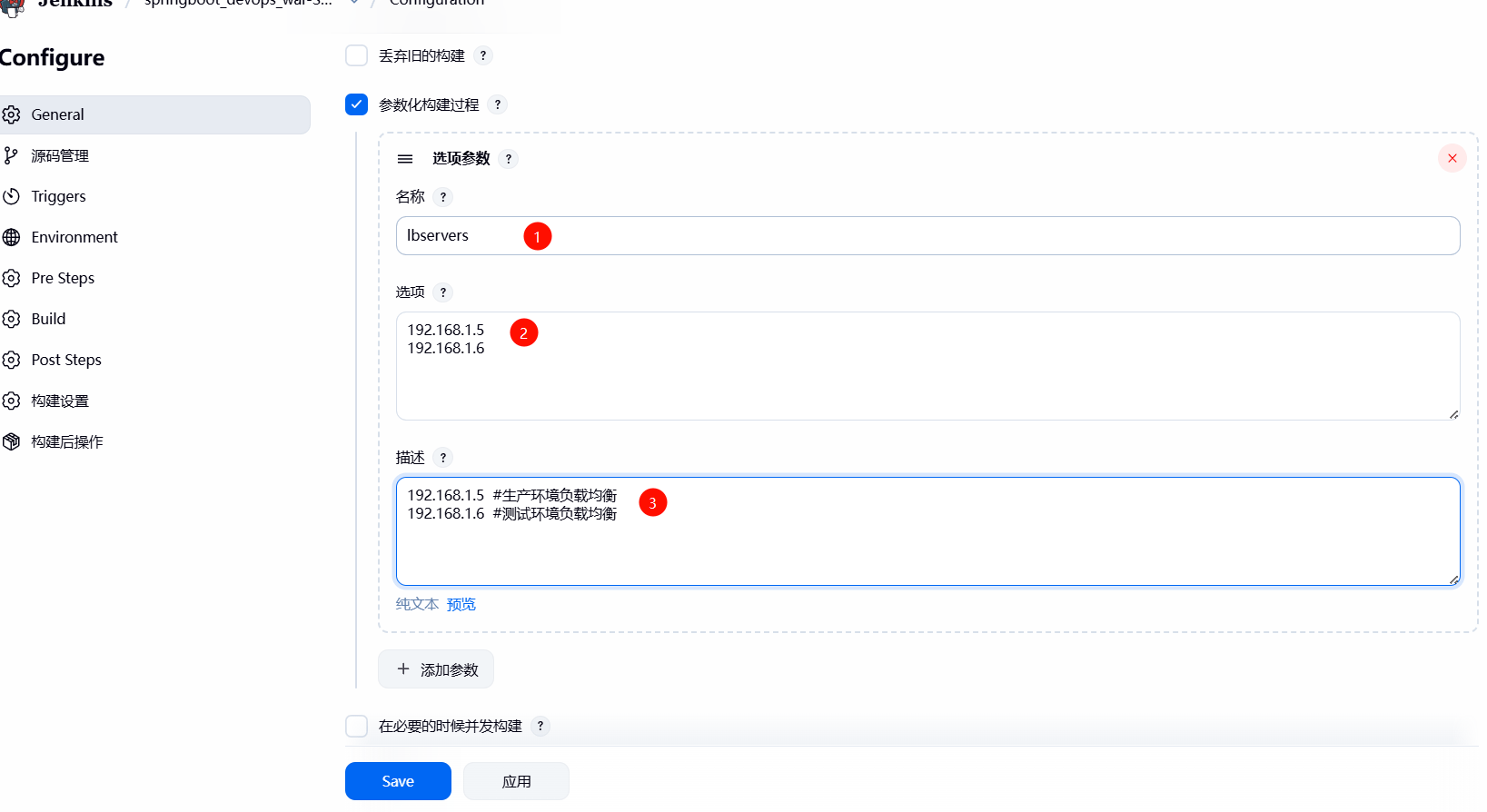The image size is (1487, 812).
Task: Click the help icon next to 丢弃旧的构建
Action: [x=483, y=55]
